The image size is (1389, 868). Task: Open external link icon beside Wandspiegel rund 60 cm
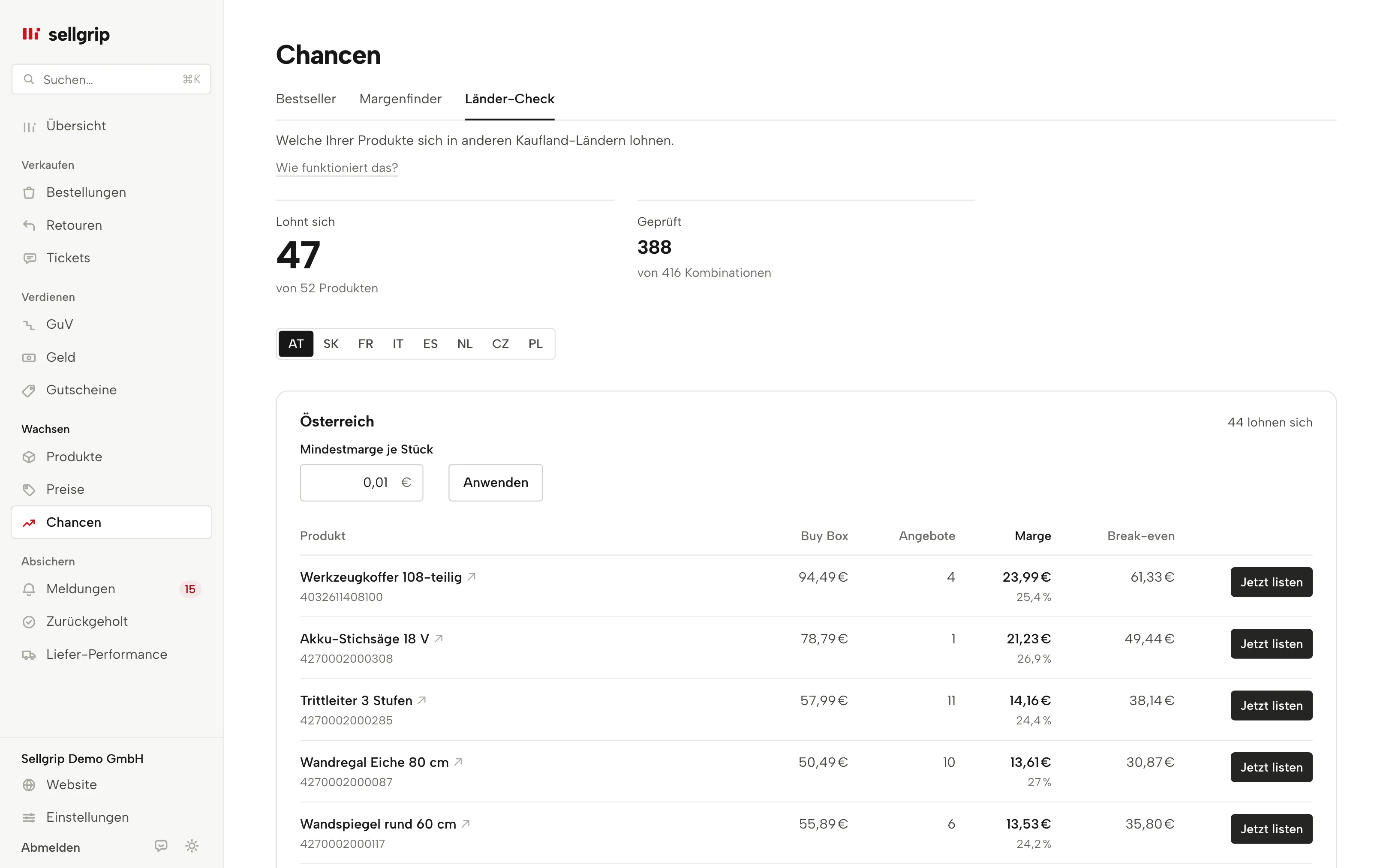[466, 823]
